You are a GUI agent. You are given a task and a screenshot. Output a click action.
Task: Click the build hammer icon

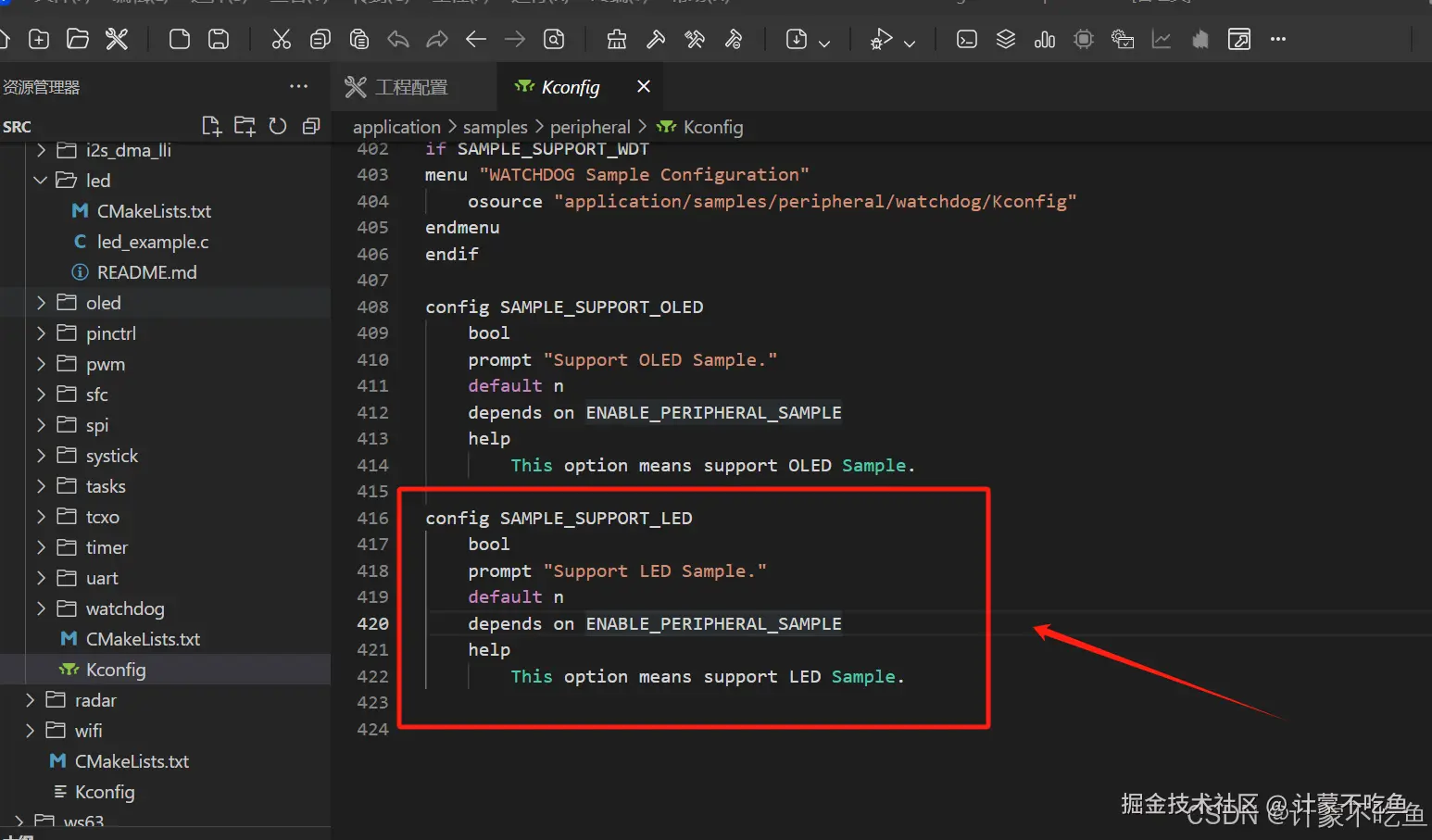(x=656, y=39)
